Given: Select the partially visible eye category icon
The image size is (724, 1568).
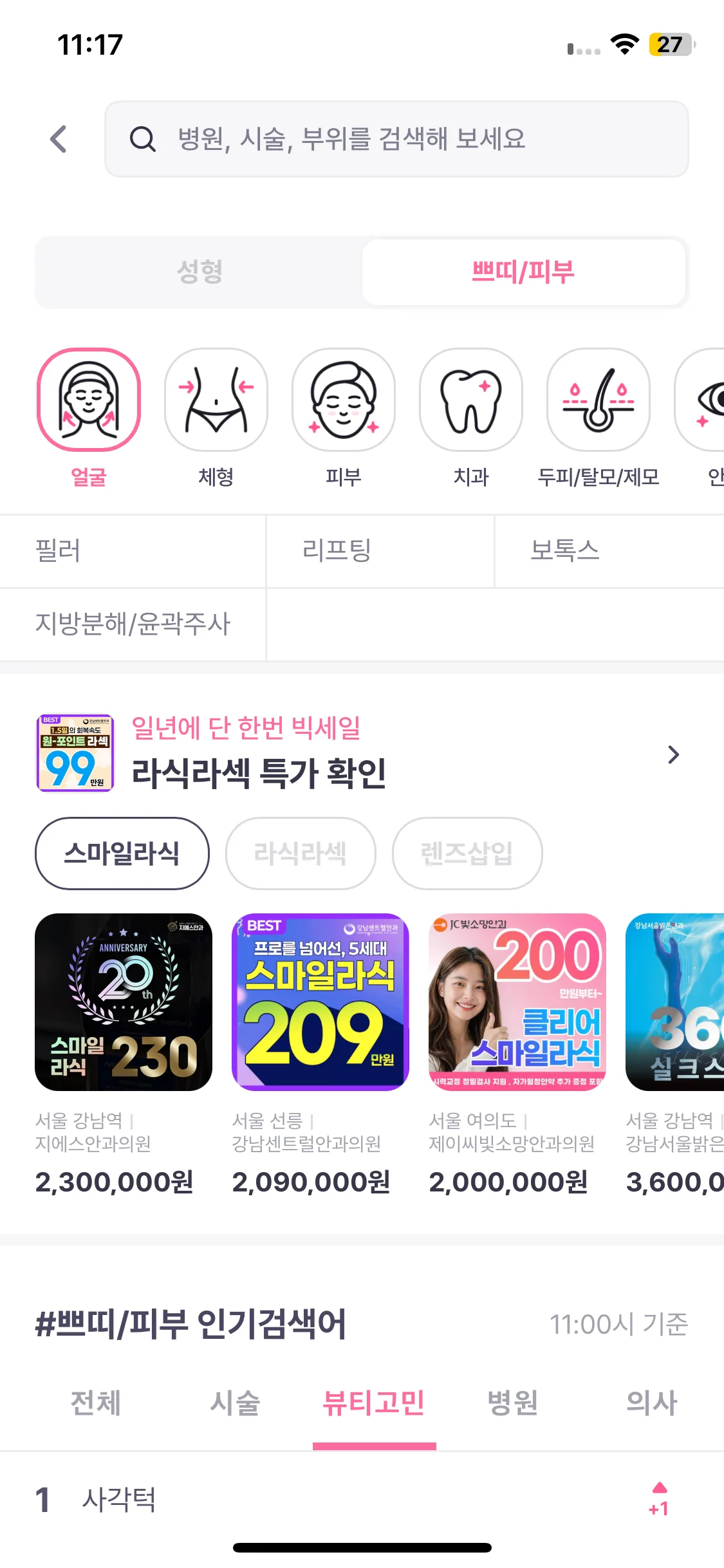Looking at the screenshot, I should (x=700, y=400).
